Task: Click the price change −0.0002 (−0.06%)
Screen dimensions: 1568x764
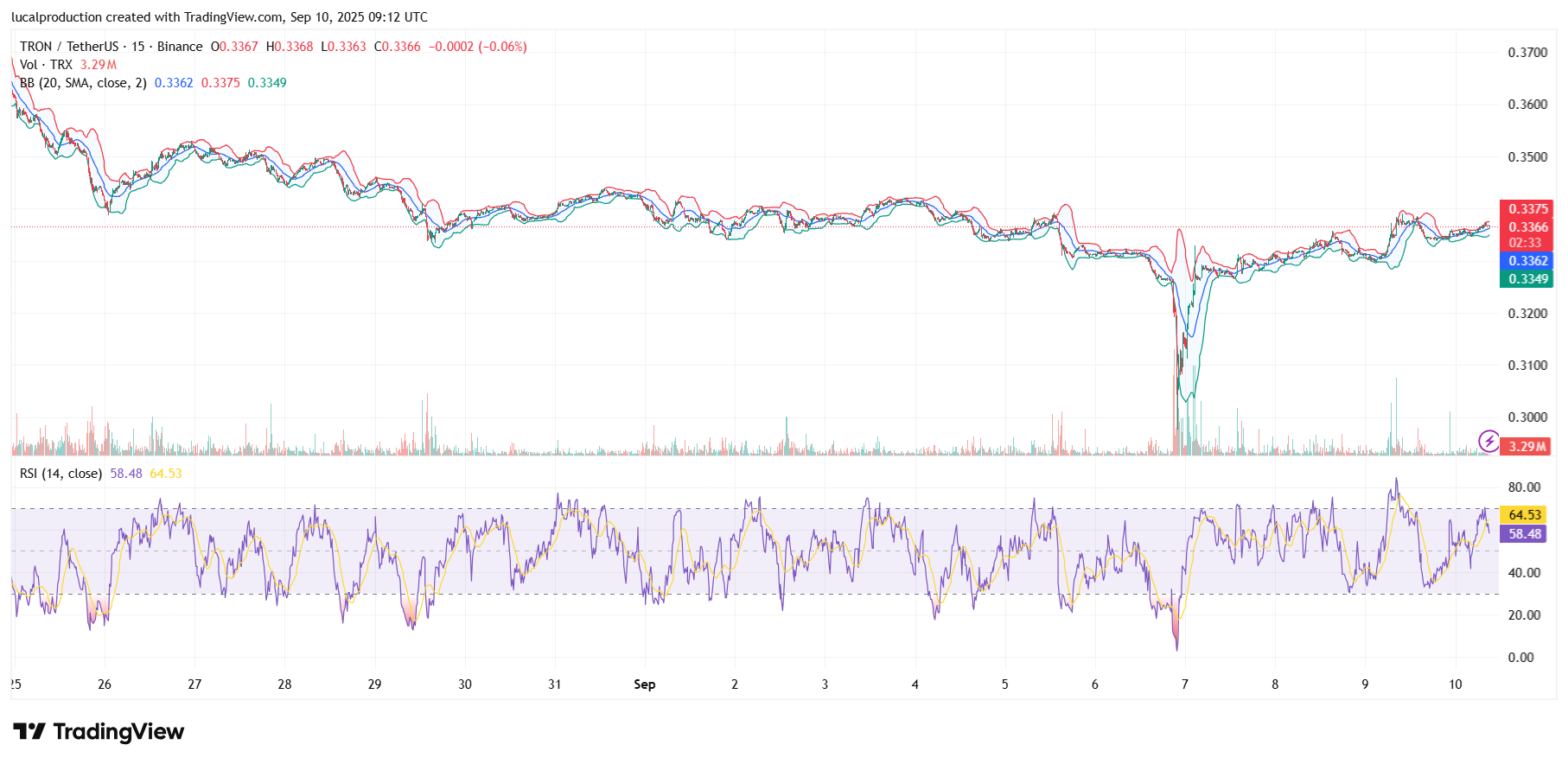Action: (x=478, y=47)
